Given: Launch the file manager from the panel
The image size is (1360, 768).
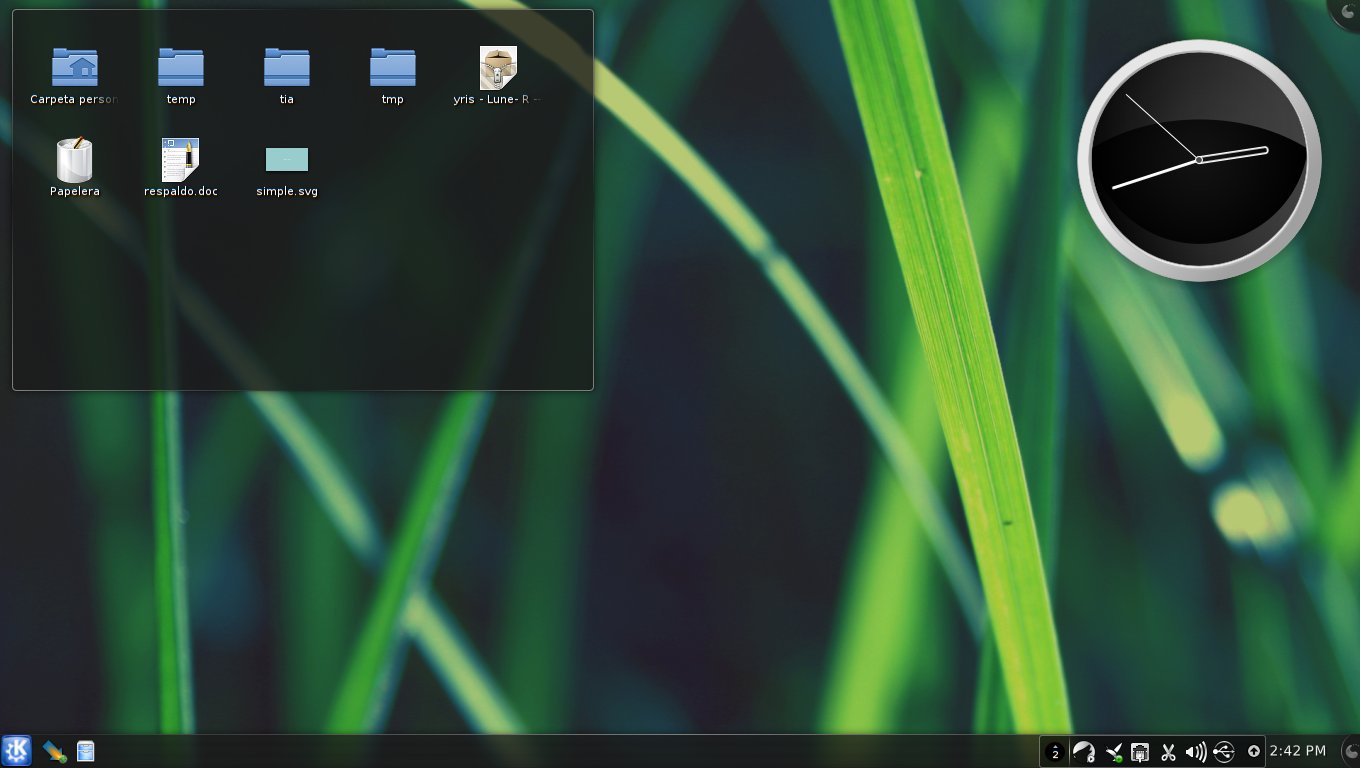Looking at the screenshot, I should [86, 751].
